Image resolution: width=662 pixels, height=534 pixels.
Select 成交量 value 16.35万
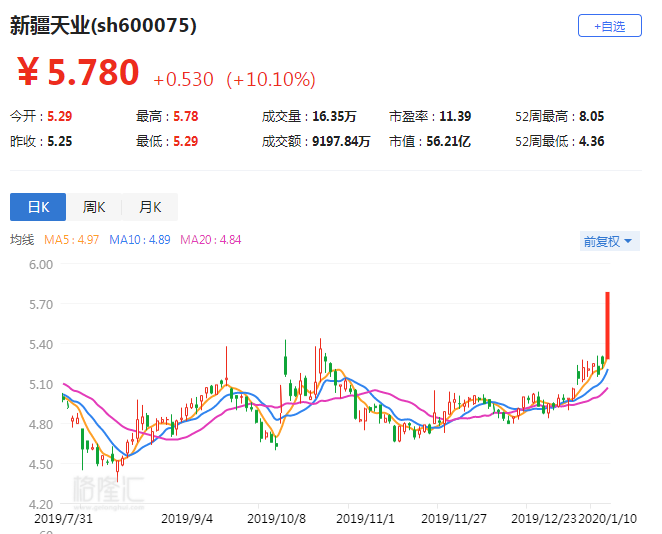334,116
